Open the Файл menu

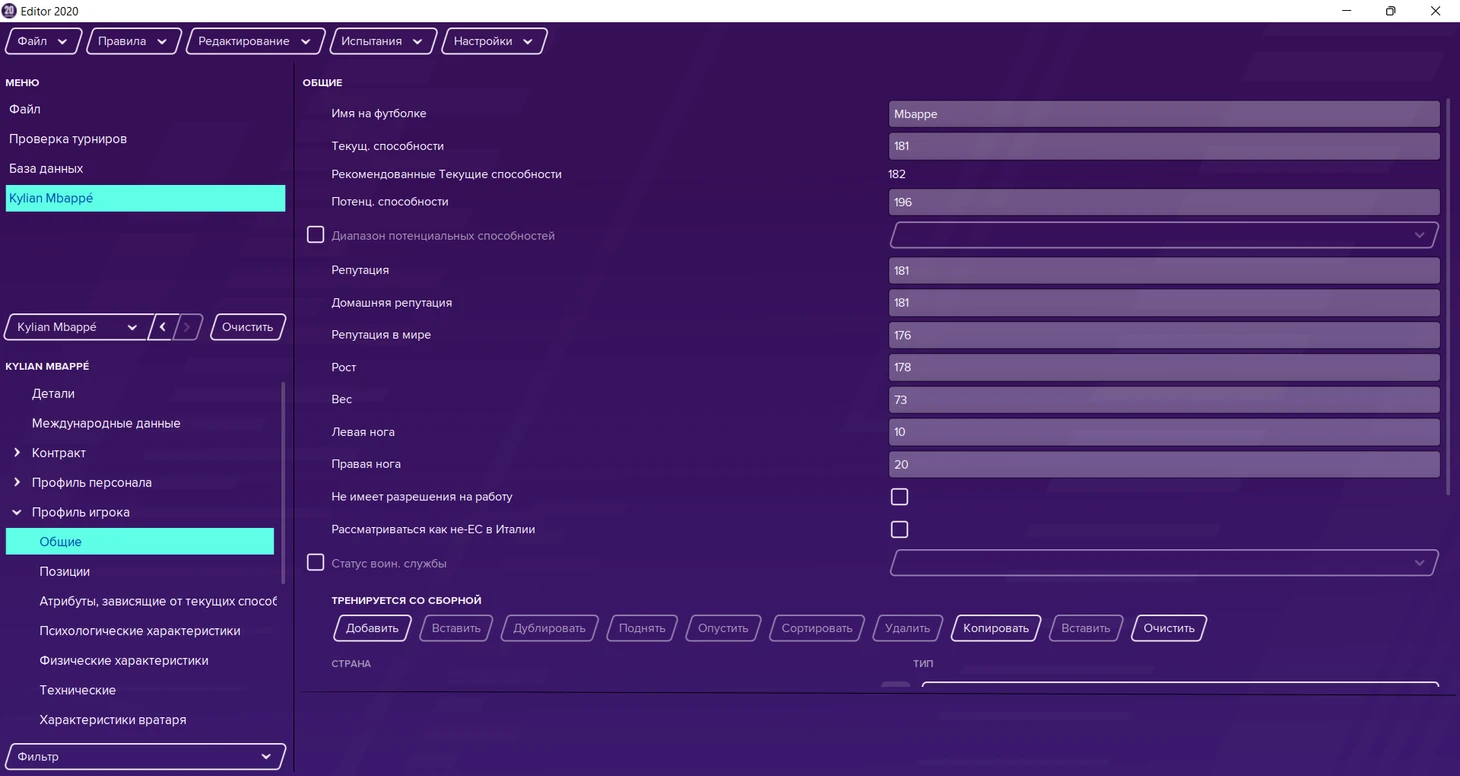coord(42,41)
